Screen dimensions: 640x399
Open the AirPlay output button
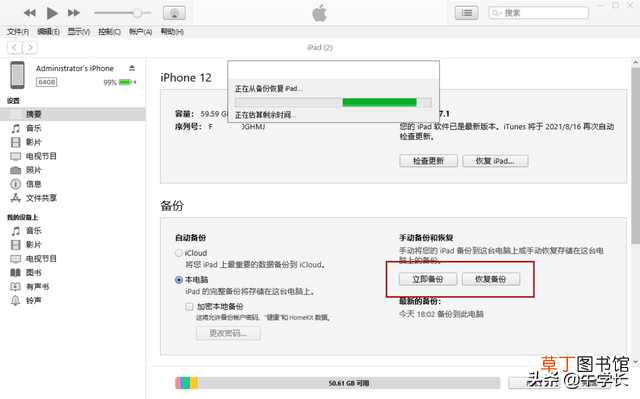click(174, 13)
